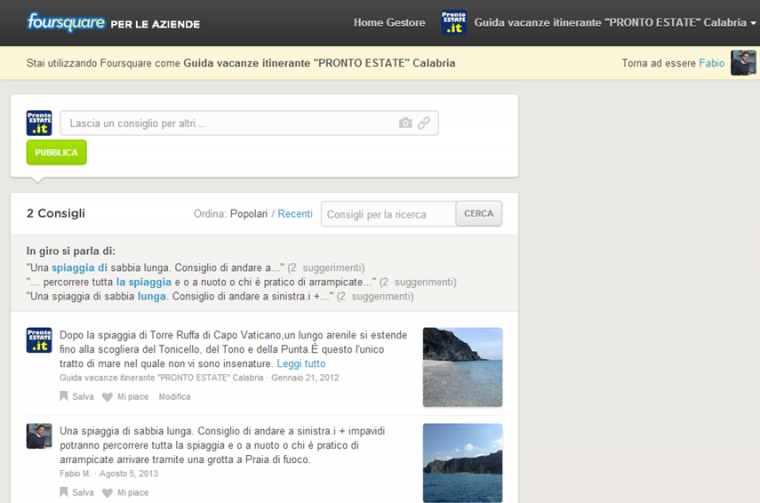Open the Praia di fuoco cliff photo thumbnail
Screen dimensions: 760x503
[462, 463]
